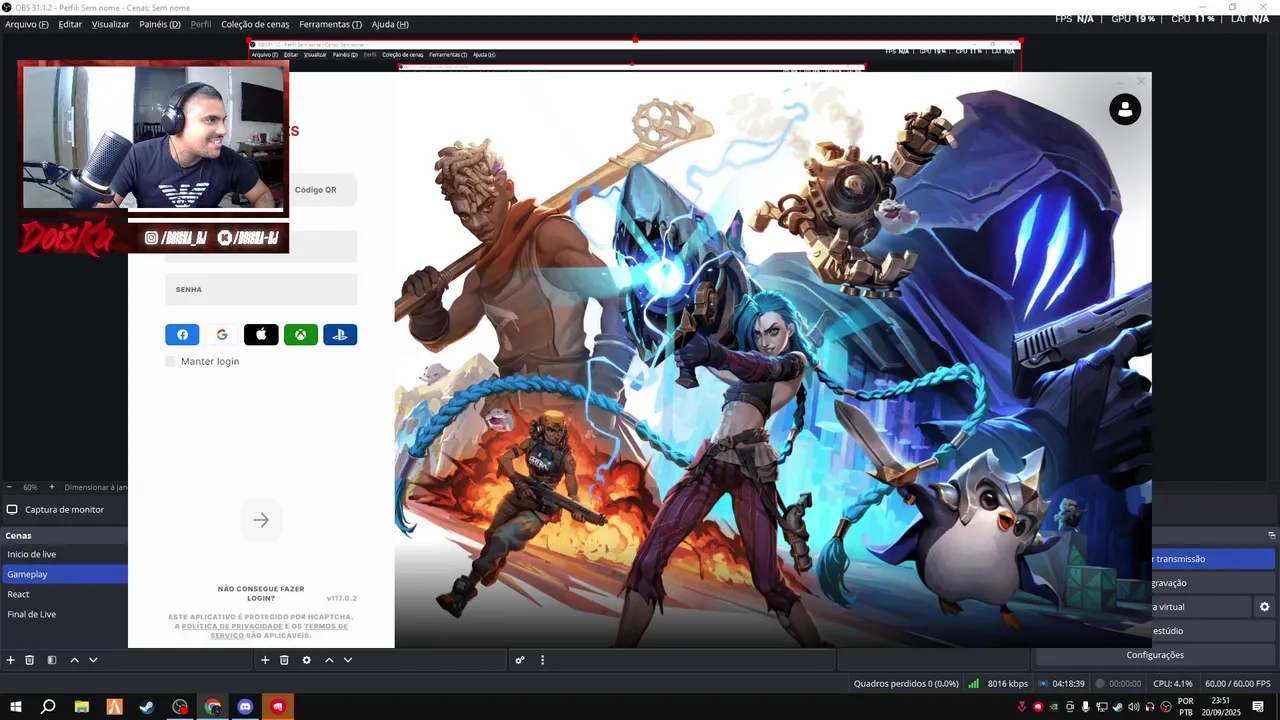Open the Visualizar menu

coord(110,24)
